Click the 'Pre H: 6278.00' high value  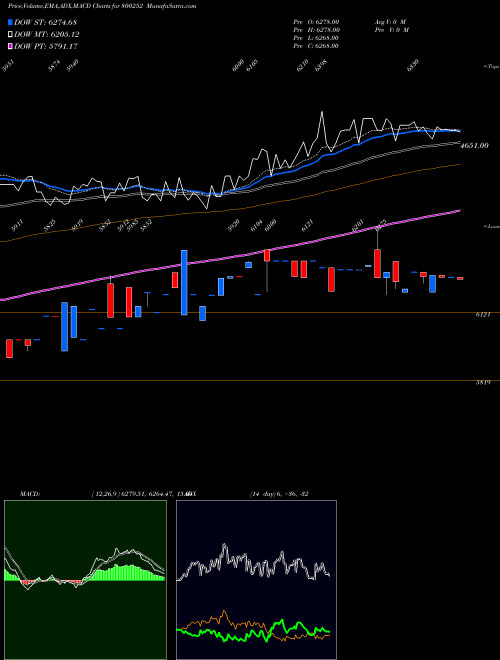(316, 30)
